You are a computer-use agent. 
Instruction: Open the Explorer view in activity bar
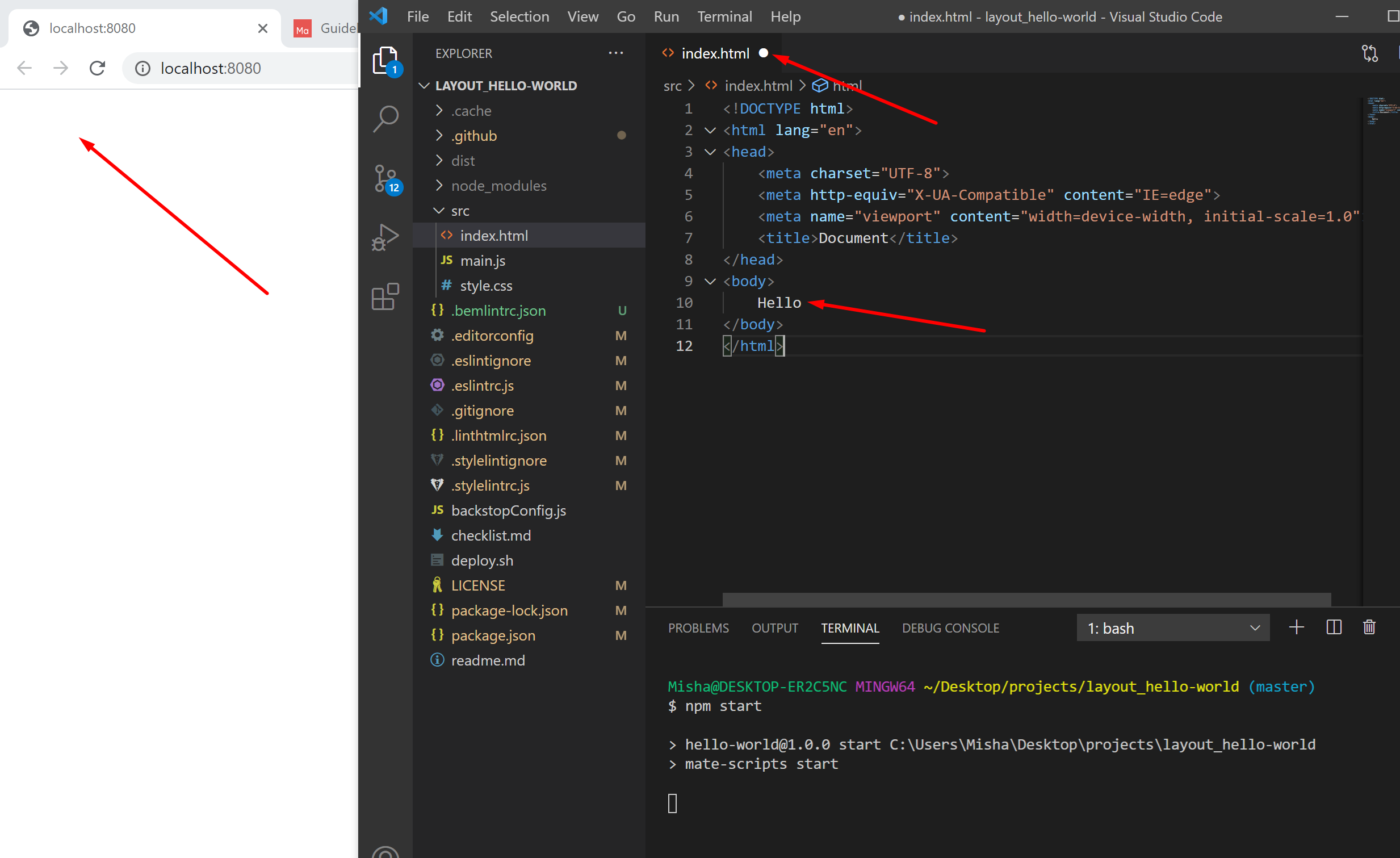[386, 61]
